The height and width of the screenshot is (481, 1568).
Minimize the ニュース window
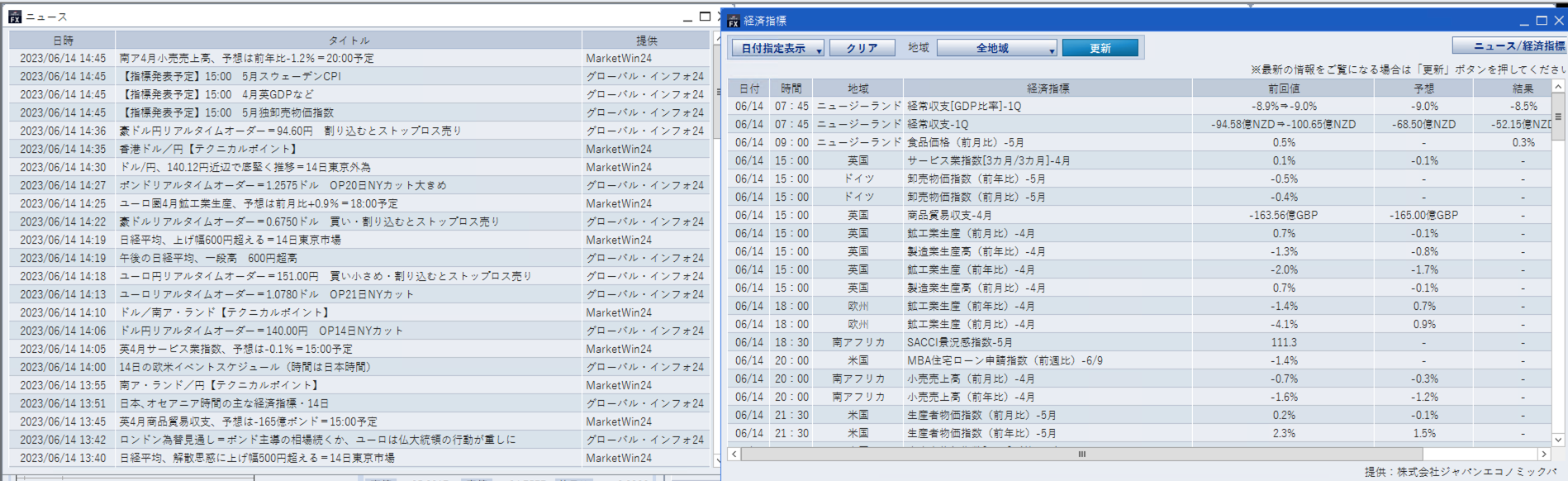click(687, 17)
